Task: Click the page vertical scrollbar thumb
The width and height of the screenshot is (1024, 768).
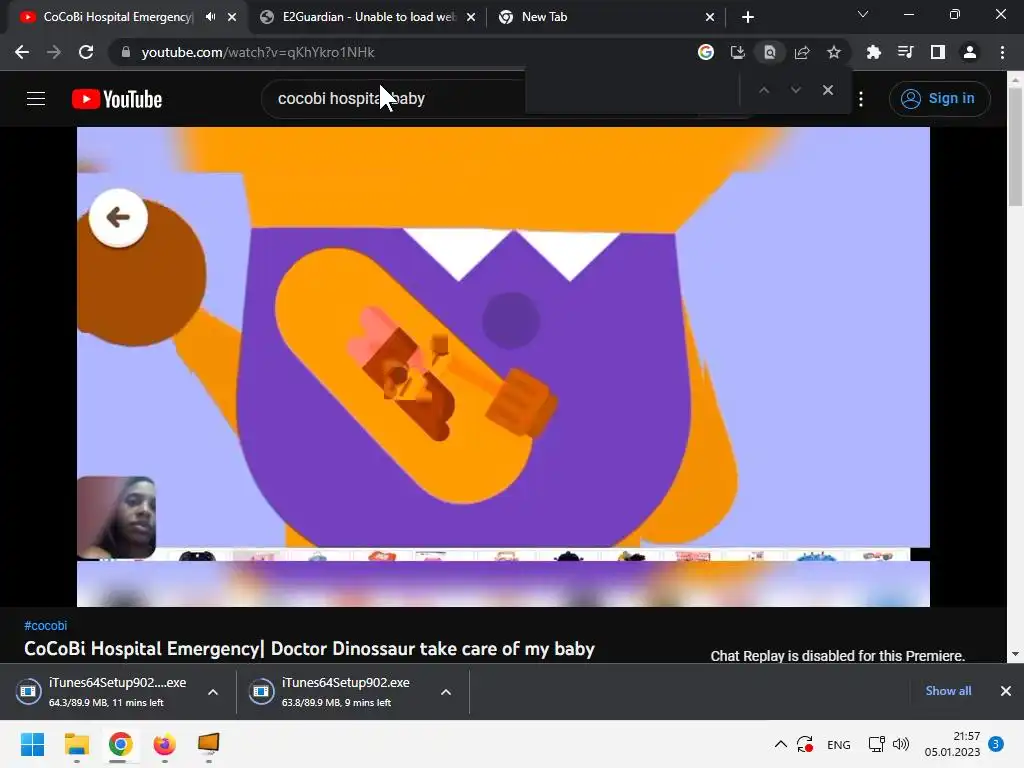Action: (1016, 145)
